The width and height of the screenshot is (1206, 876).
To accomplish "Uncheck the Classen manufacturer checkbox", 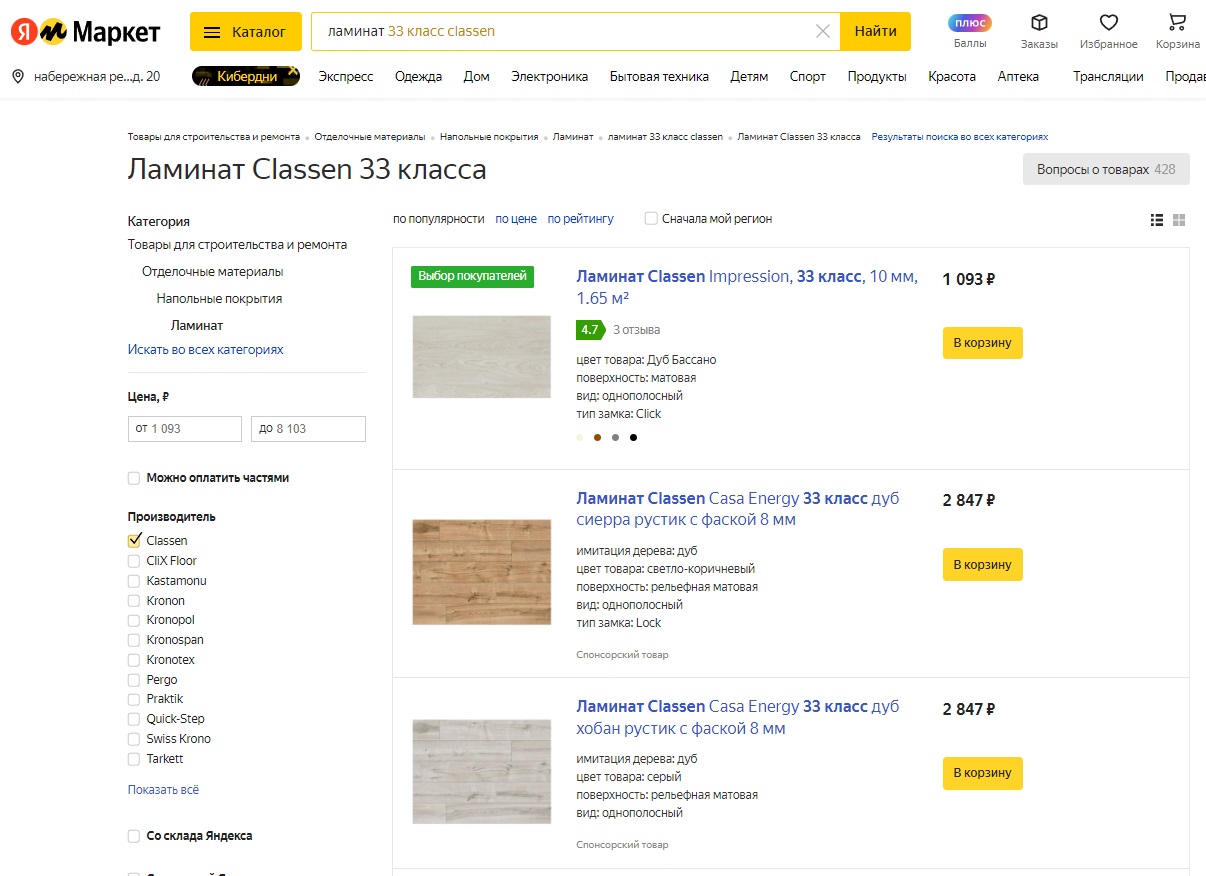I will 134,541.
